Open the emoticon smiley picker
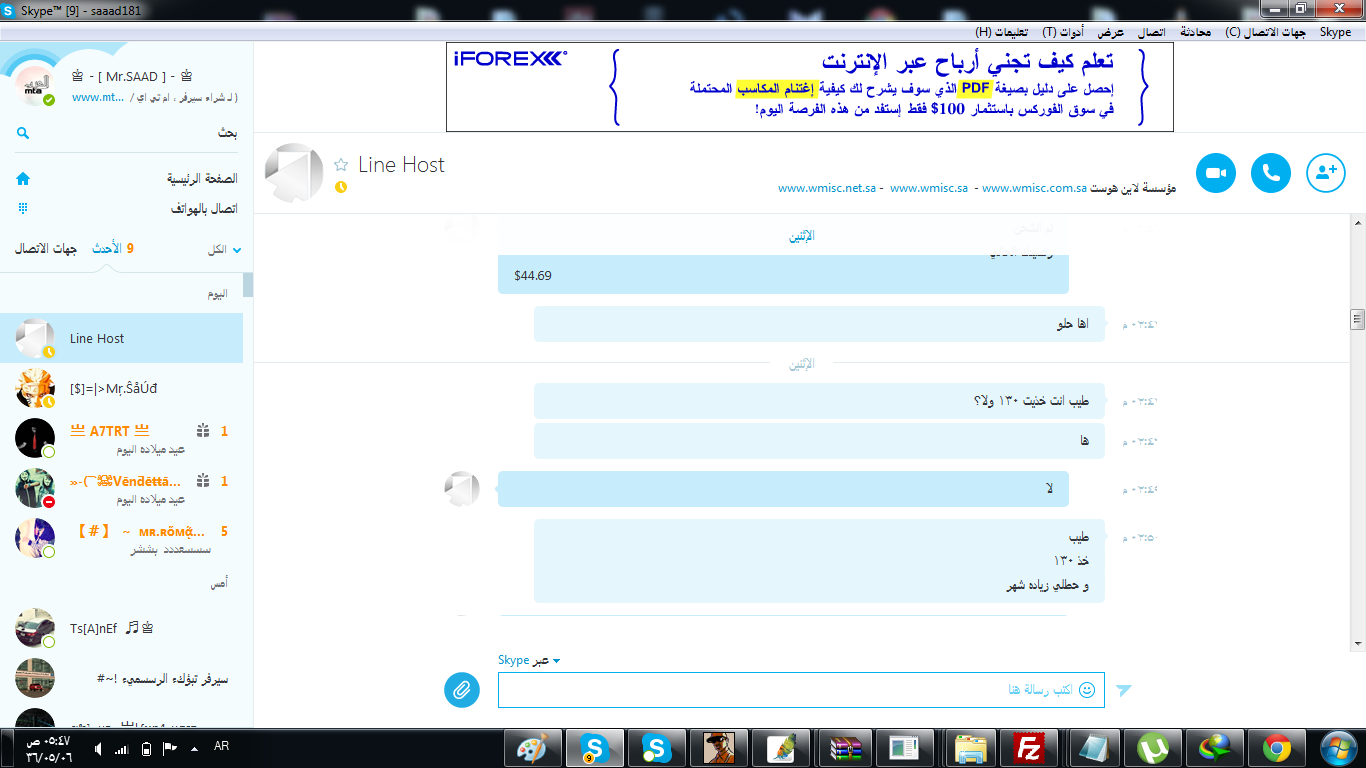The width and height of the screenshot is (1366, 768). pos(1087,690)
